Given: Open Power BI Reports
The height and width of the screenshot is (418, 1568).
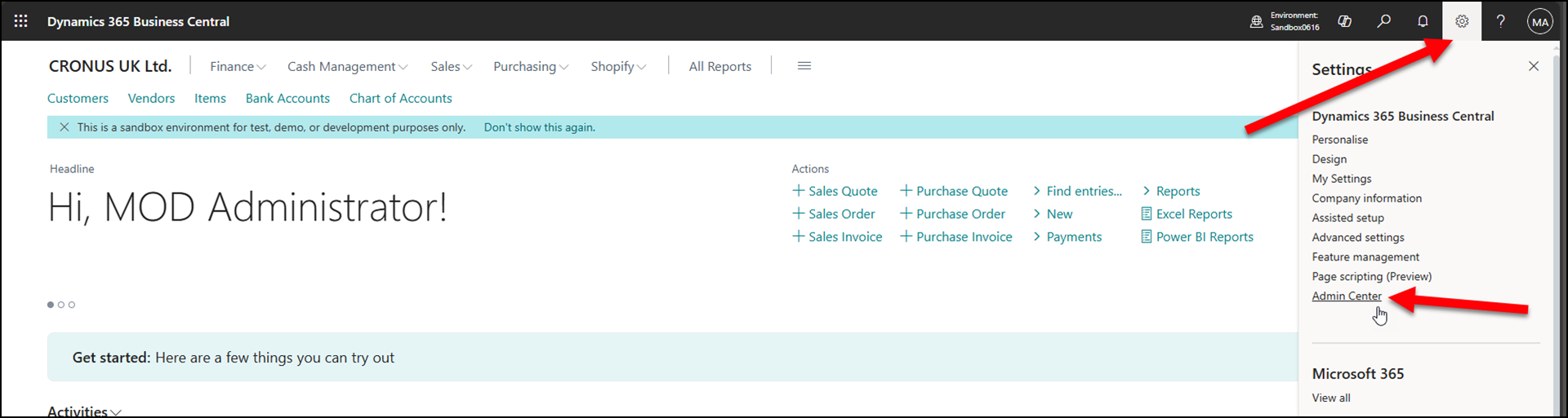Looking at the screenshot, I should 1197,237.
